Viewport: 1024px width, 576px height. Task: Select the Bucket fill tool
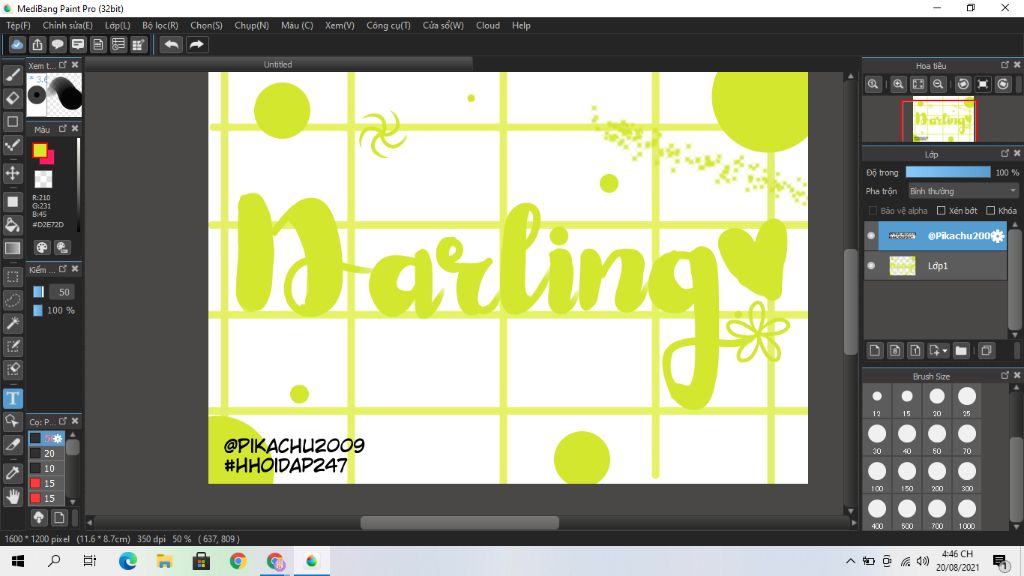(12, 225)
